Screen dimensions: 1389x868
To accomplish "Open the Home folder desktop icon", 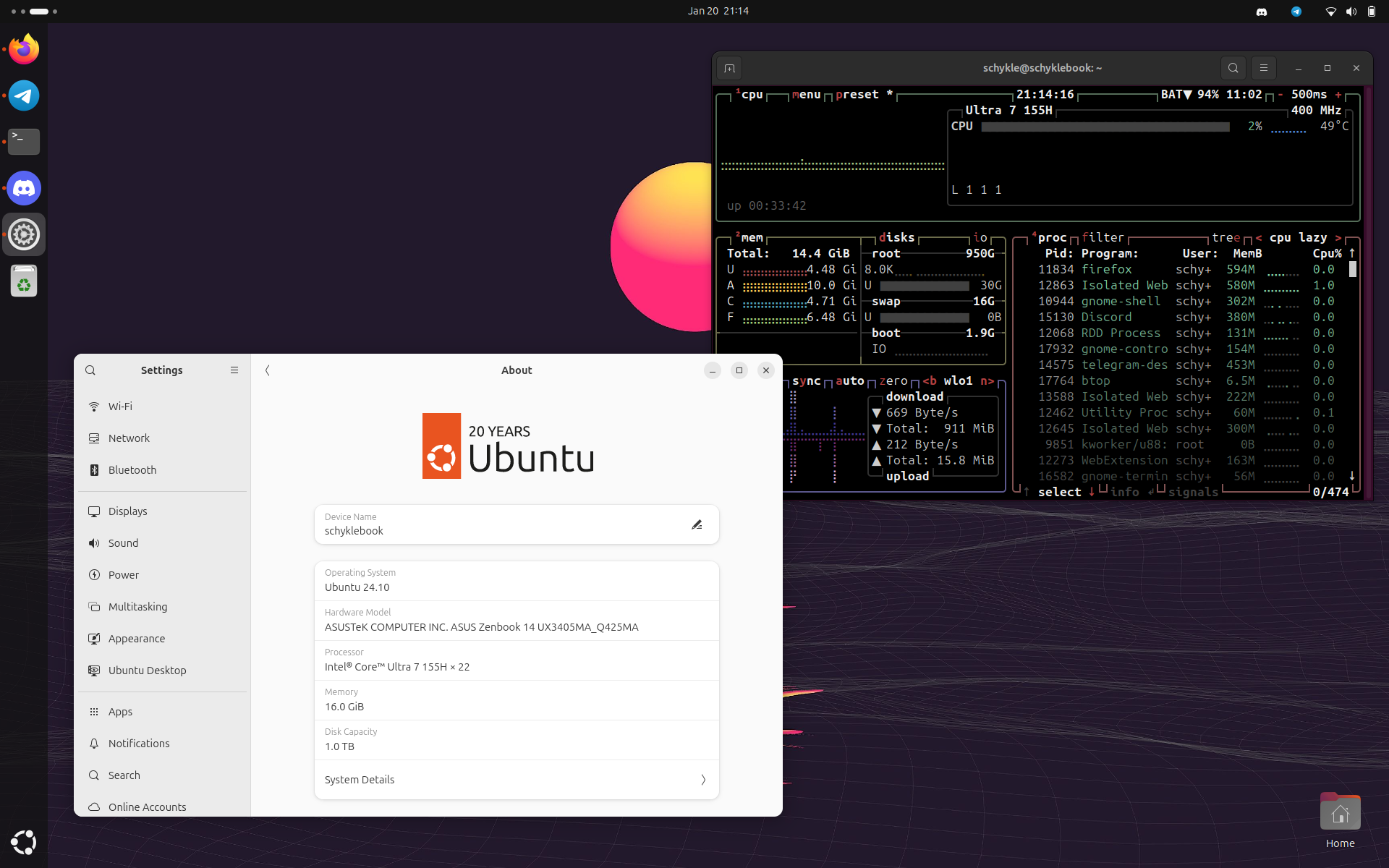I will click(x=1340, y=822).
